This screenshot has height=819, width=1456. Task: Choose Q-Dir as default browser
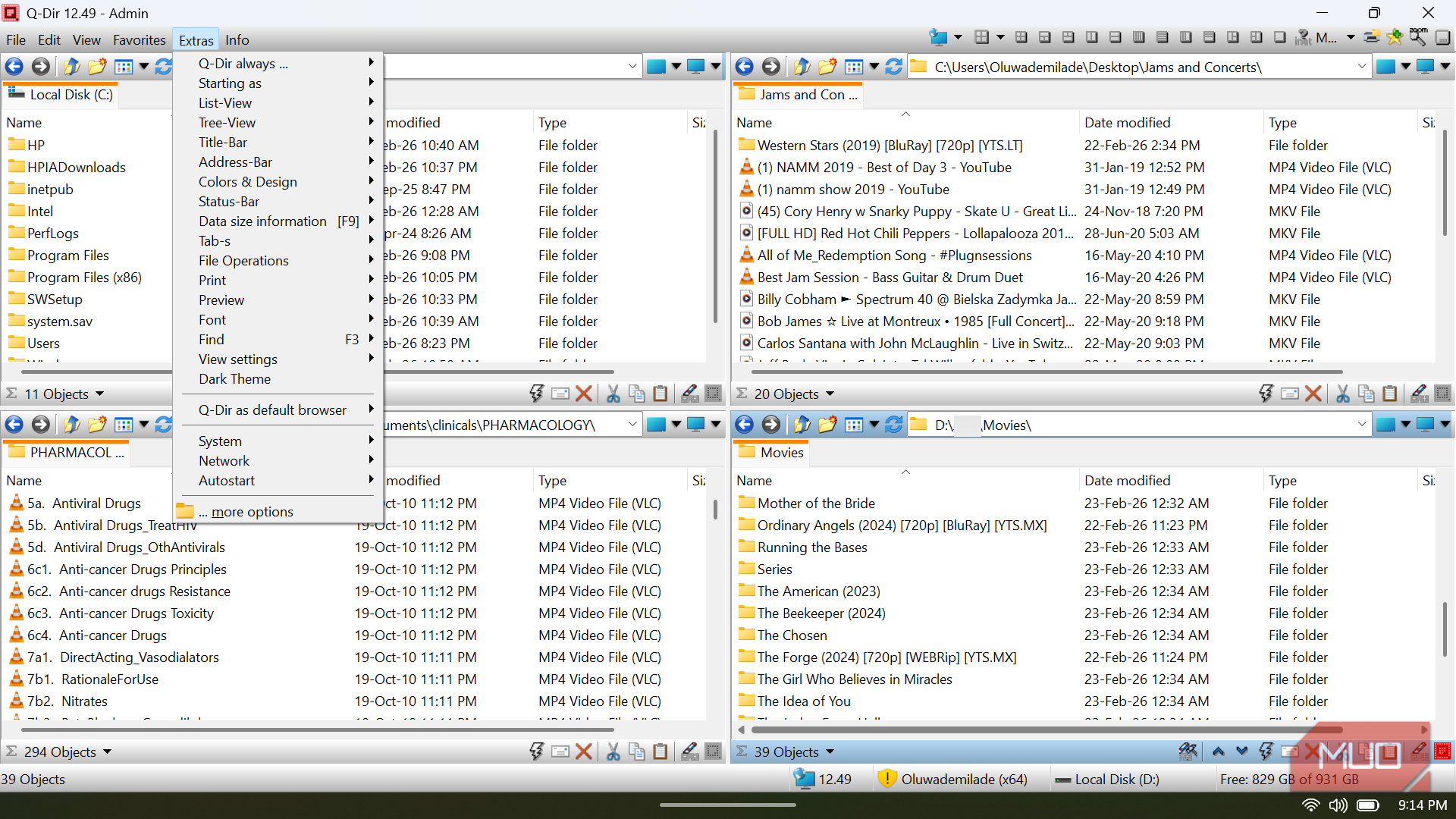[x=279, y=409]
